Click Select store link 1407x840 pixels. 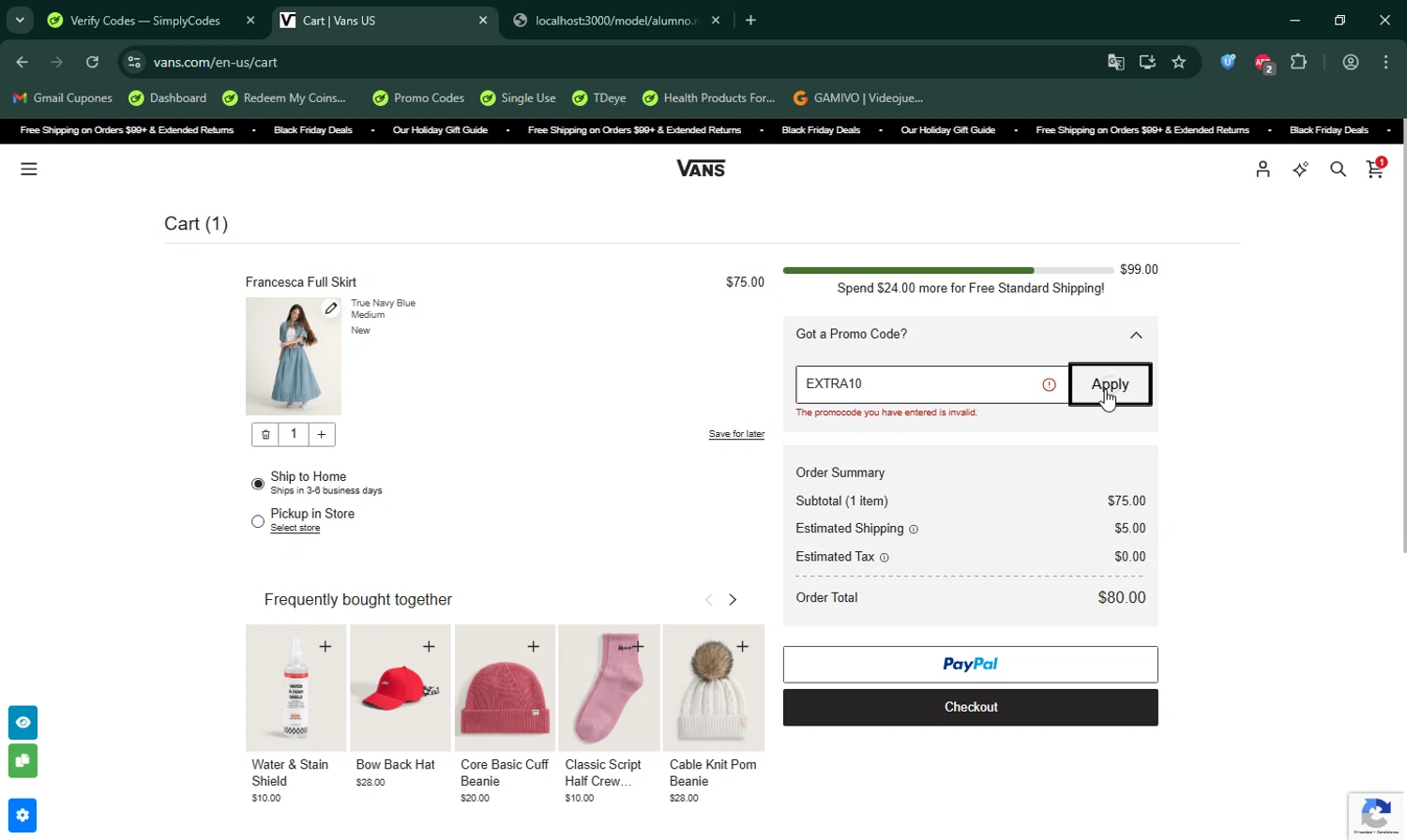(x=295, y=528)
